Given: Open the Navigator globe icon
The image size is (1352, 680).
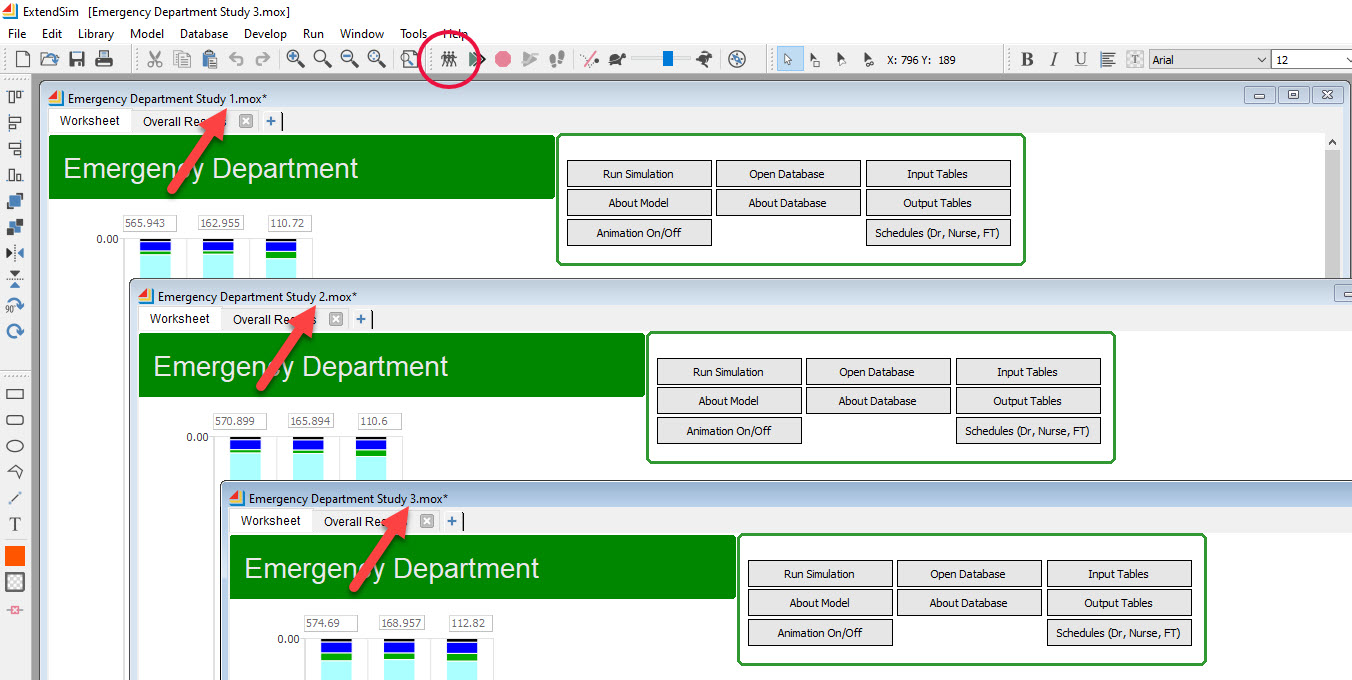Looking at the screenshot, I should tap(737, 59).
